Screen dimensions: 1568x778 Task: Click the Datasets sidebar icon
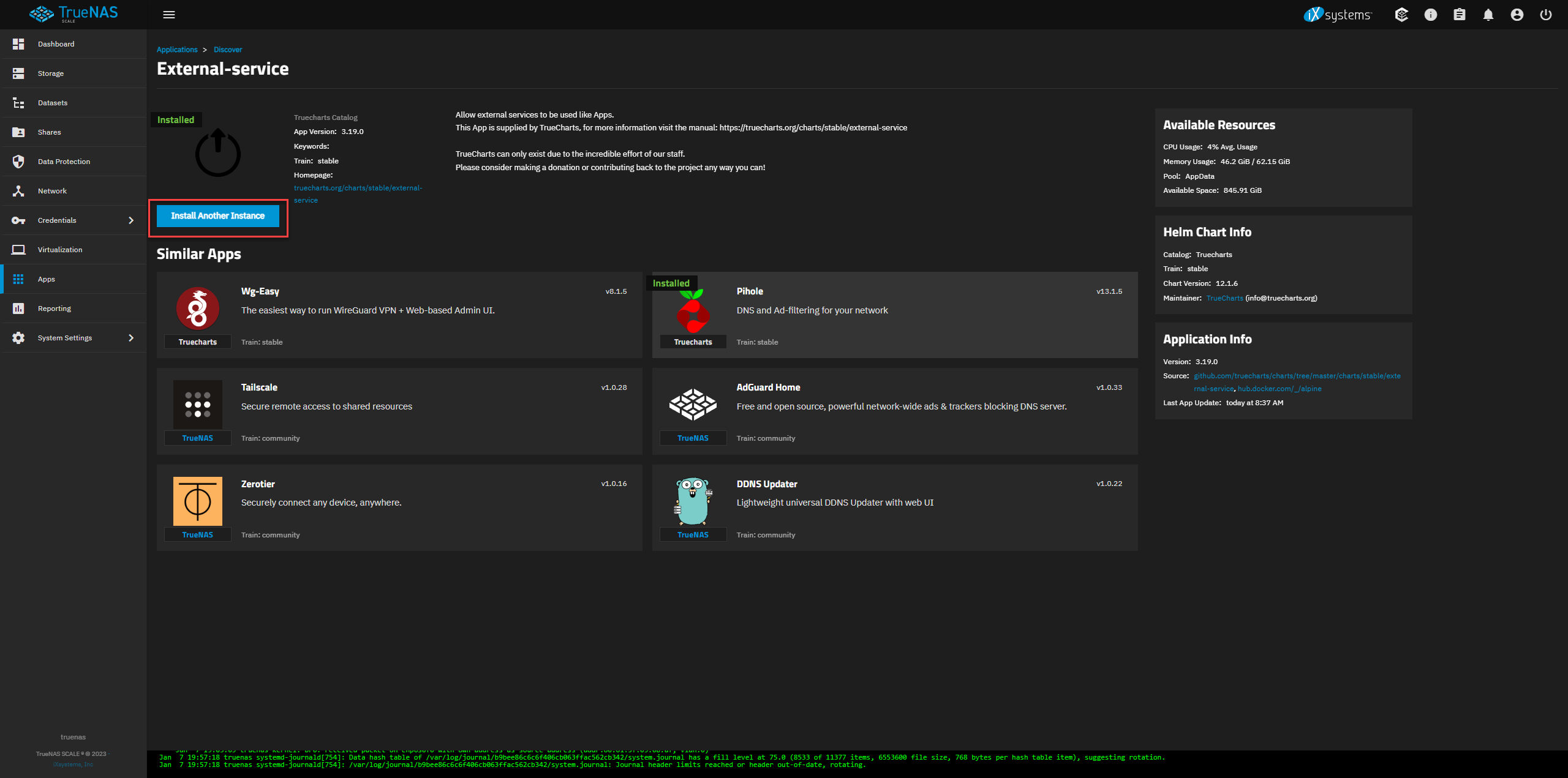click(18, 103)
